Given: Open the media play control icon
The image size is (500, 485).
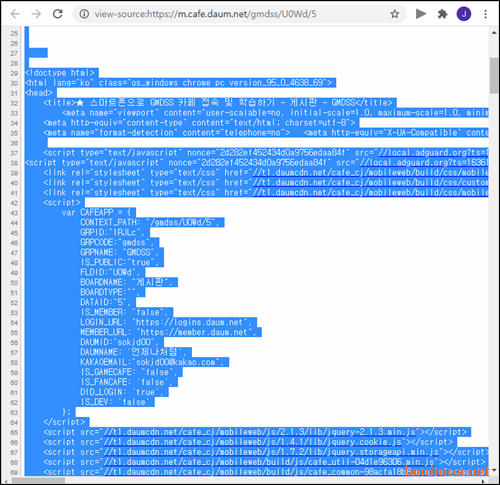Looking at the screenshot, I should 421,14.
